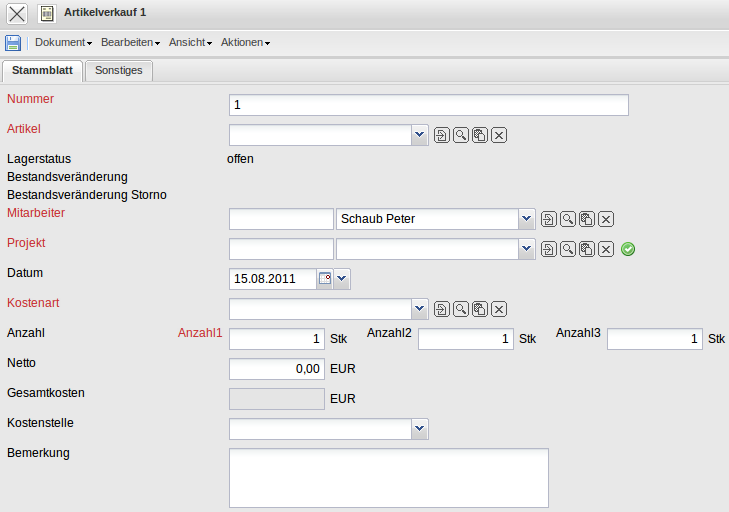Viewport: 729px width, 512px height.
Task: Click the search magnifier icon in Projekt row
Action: tap(567, 250)
